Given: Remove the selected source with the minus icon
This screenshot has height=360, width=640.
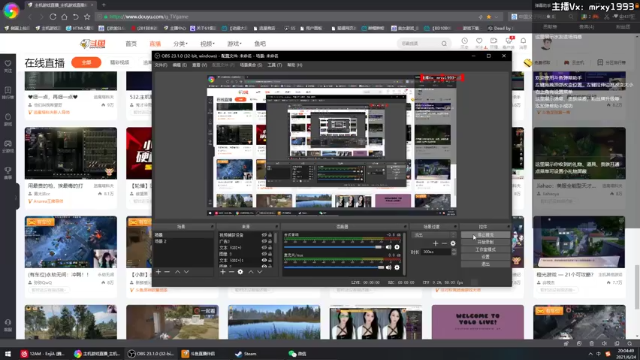Looking at the screenshot, I should (231, 272).
